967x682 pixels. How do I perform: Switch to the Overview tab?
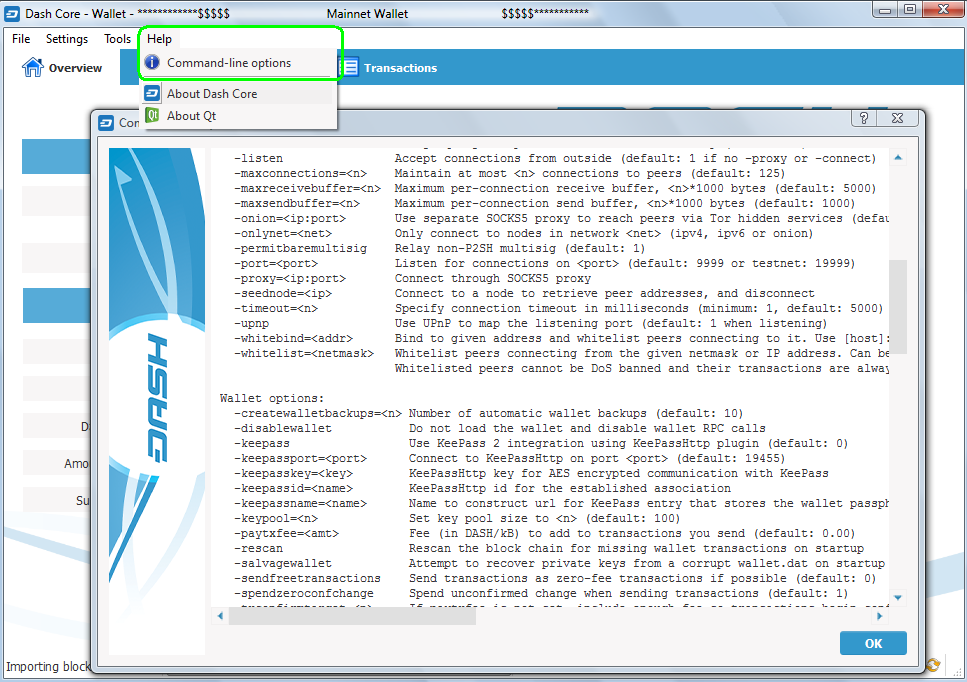[62, 68]
